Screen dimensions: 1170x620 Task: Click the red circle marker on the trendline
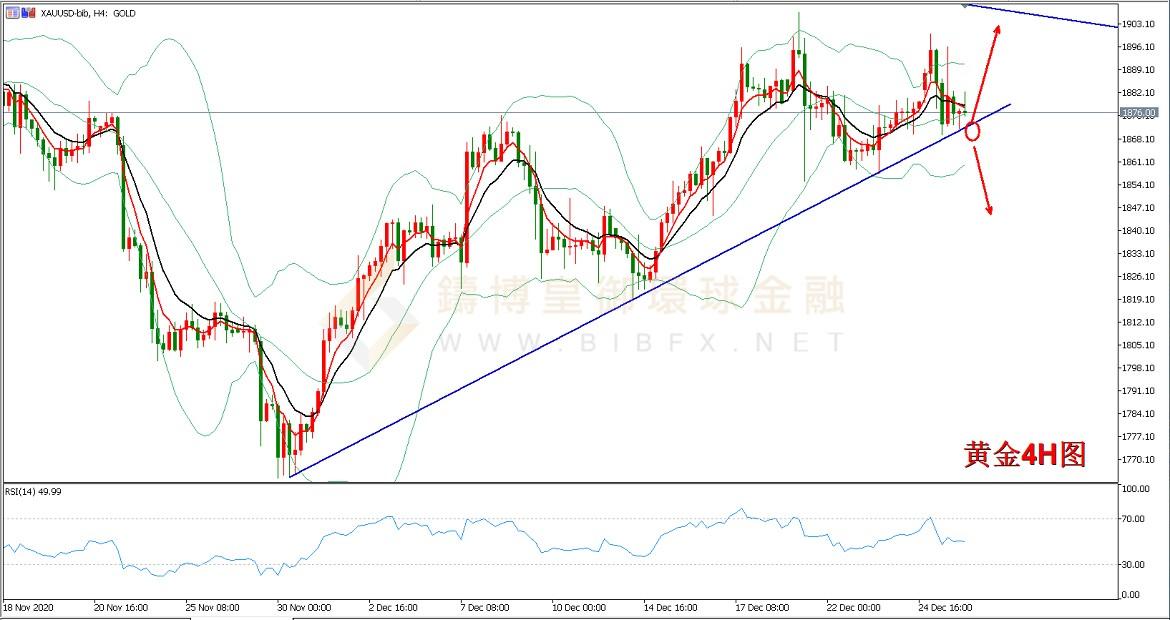coord(972,131)
